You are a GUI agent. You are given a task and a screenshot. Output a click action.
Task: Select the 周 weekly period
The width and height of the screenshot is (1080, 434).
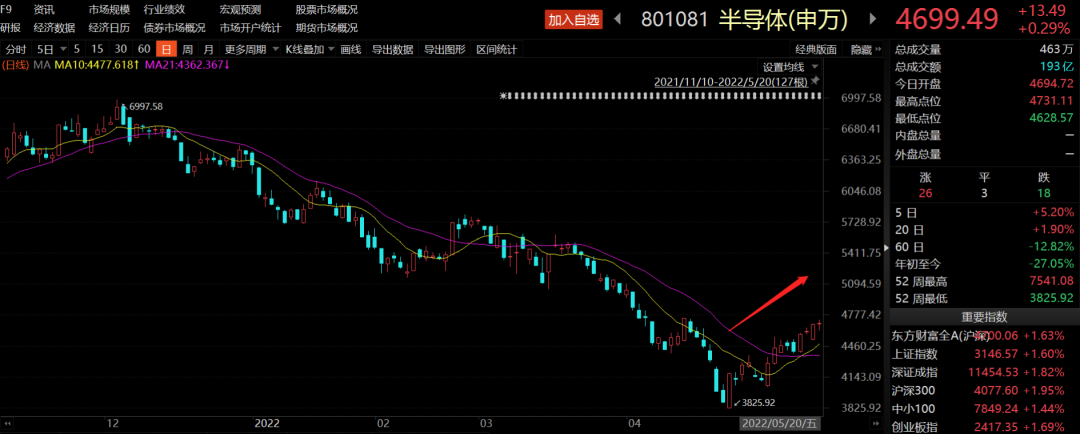[x=187, y=50]
